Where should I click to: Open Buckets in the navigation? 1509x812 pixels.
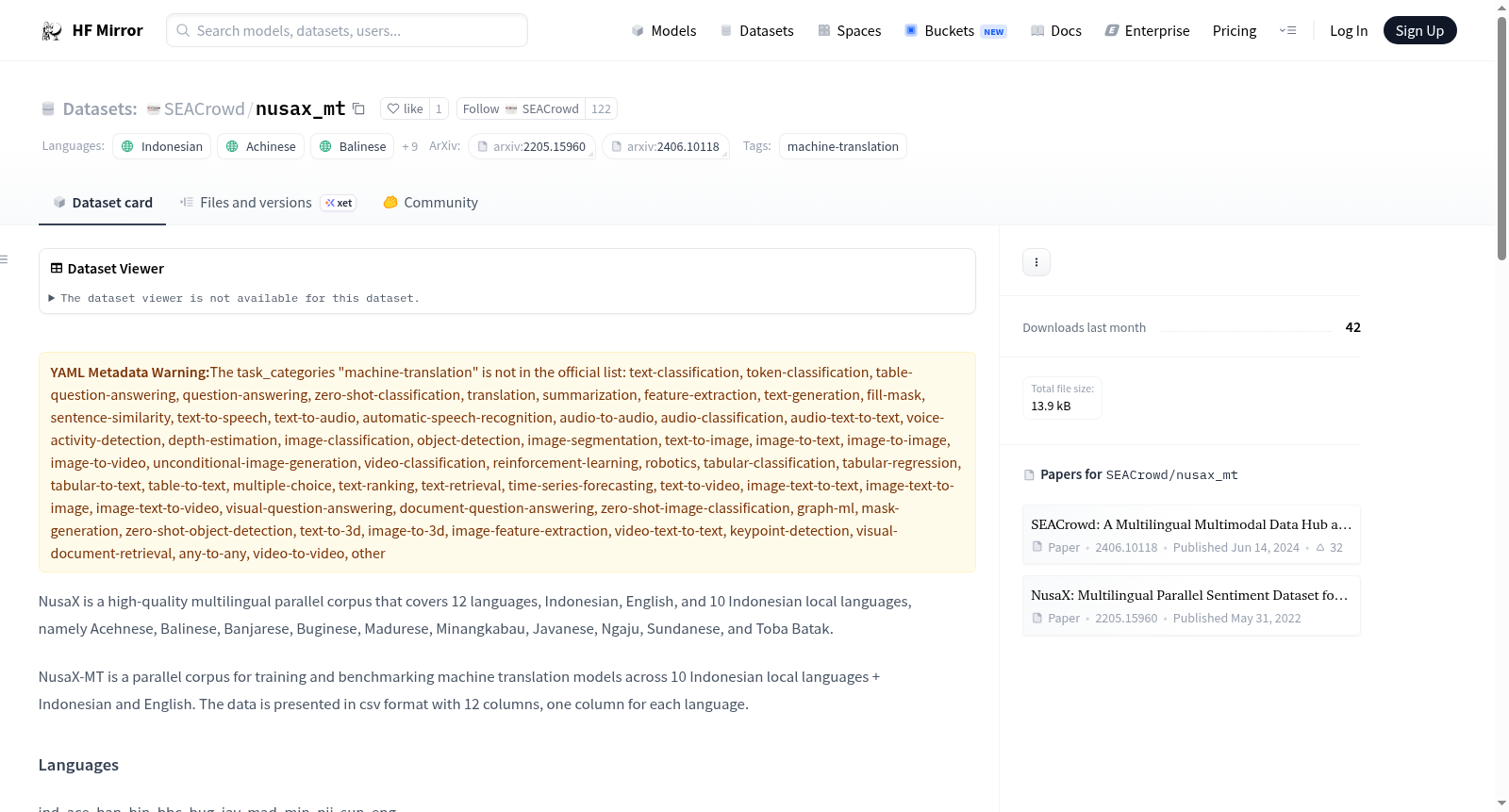(x=955, y=30)
